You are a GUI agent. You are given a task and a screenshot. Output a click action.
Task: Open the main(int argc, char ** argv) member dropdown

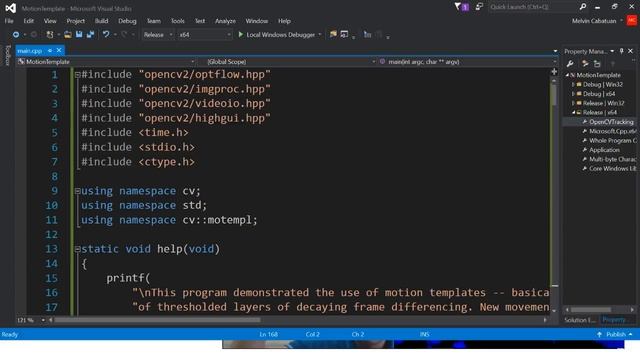[467, 62]
